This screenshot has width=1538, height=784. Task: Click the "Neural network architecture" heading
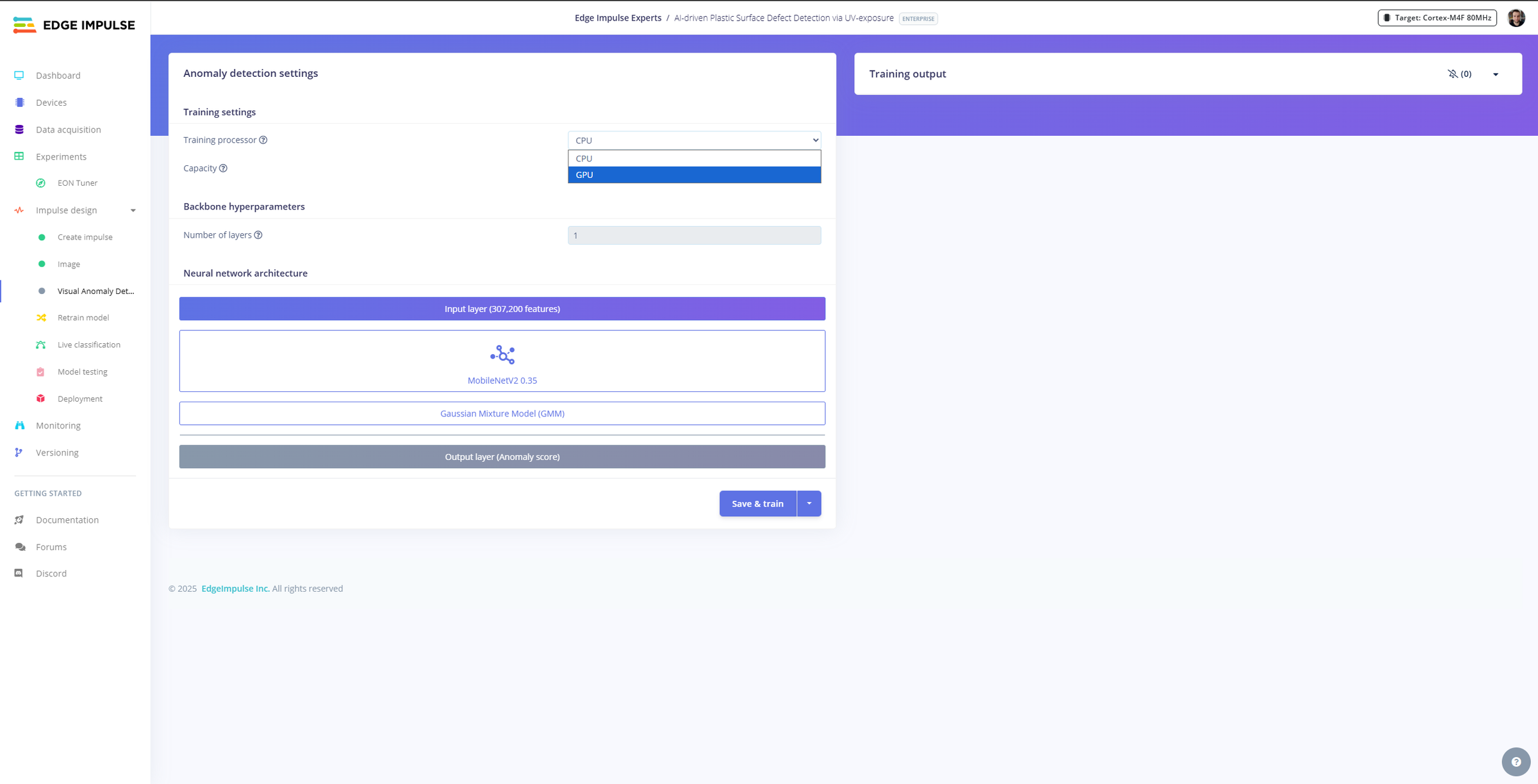(245, 273)
